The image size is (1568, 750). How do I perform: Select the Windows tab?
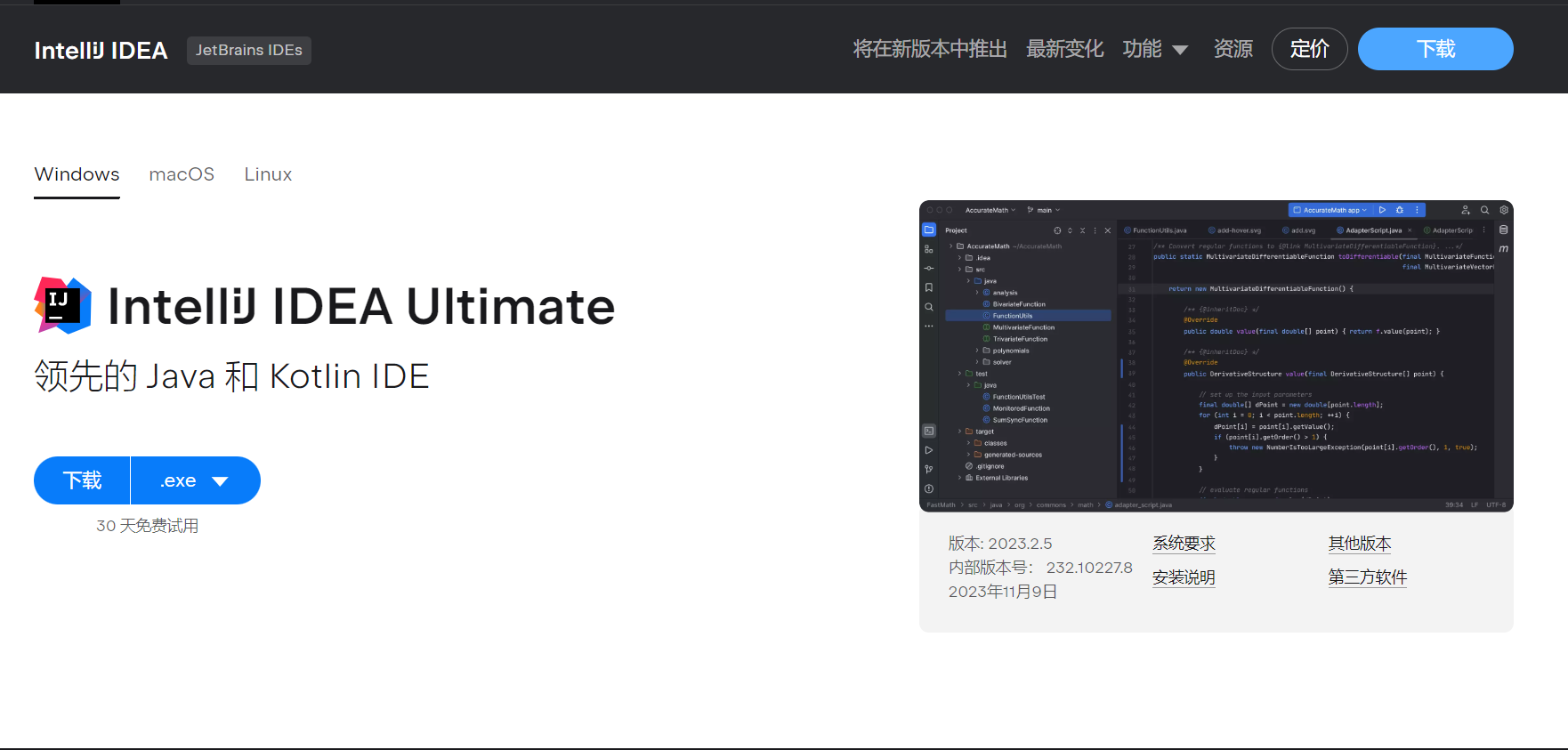click(77, 174)
